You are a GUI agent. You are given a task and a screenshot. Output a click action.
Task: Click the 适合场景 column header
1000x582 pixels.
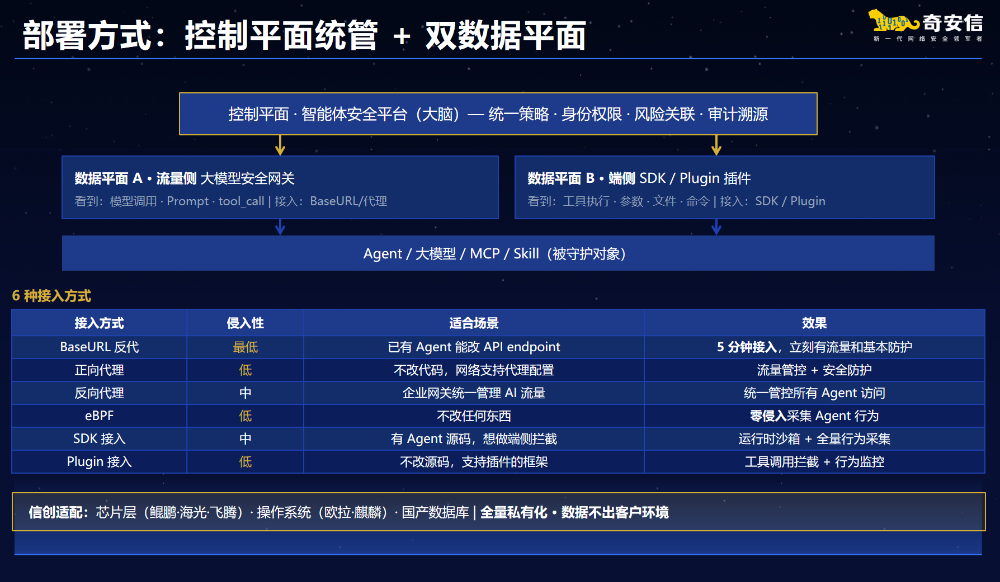point(474,323)
